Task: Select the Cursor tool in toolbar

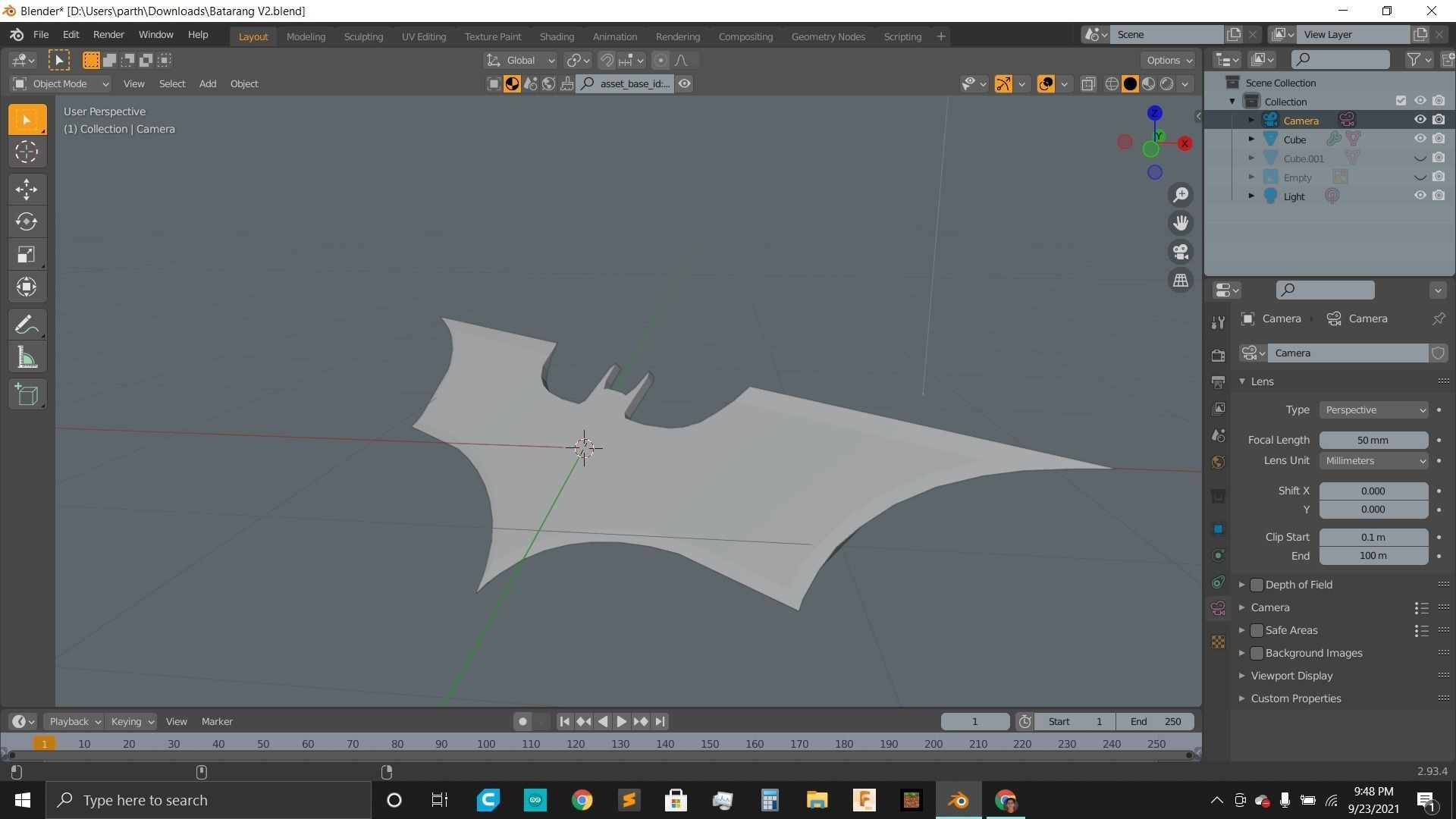Action: click(27, 152)
